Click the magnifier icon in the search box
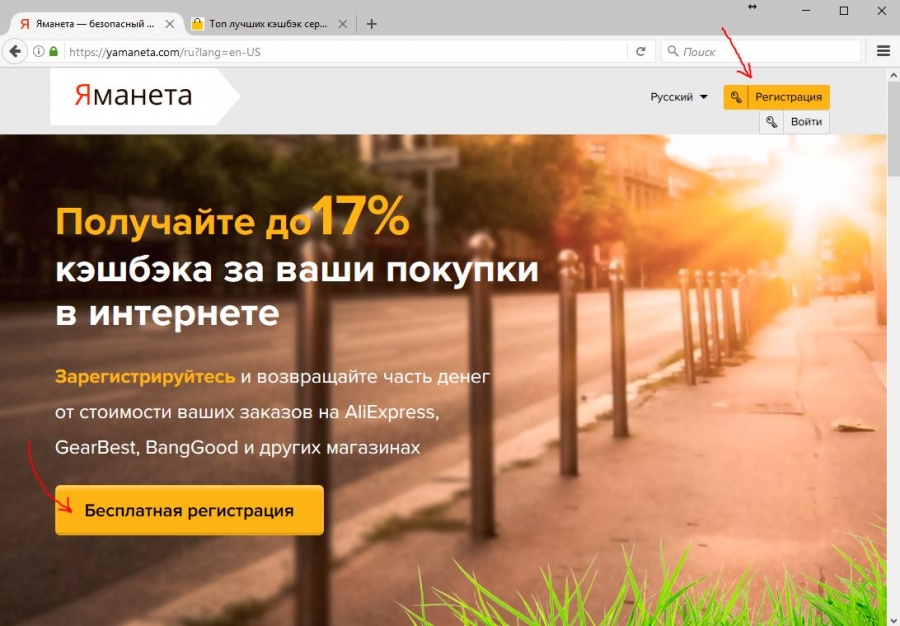The width and height of the screenshot is (900, 626). pyautogui.click(x=673, y=52)
